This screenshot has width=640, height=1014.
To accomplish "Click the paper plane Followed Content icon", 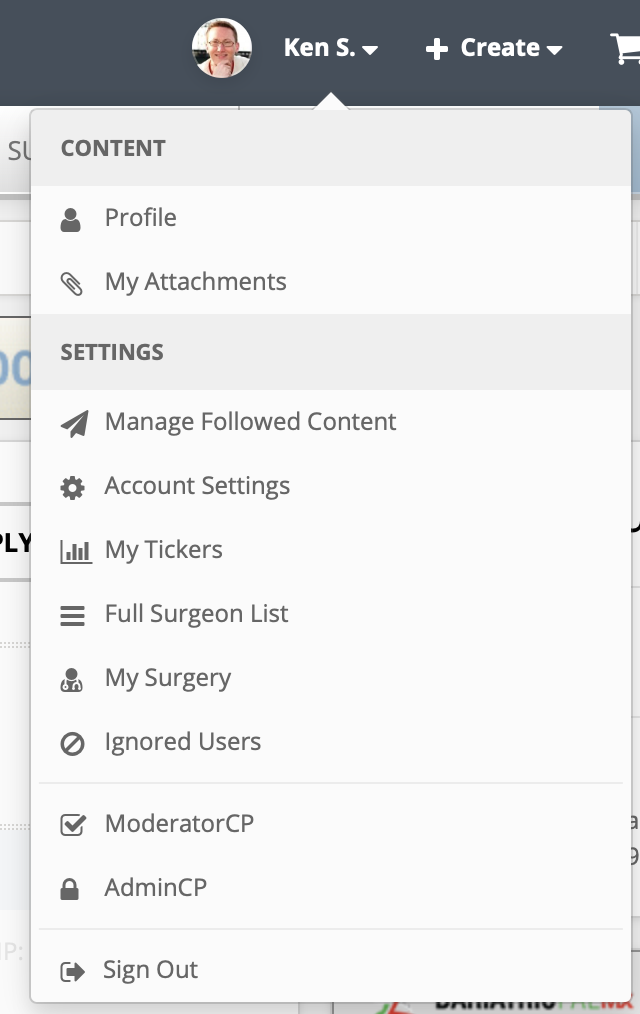I will coord(74,424).
